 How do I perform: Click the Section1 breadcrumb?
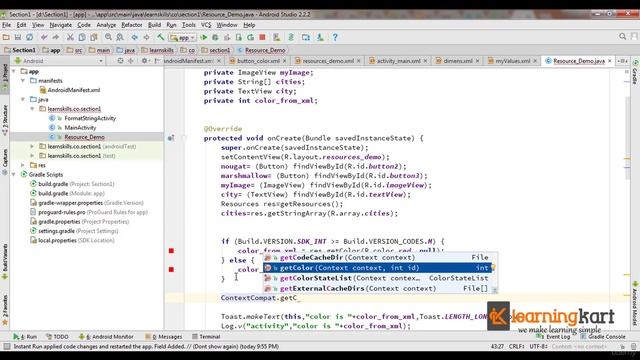click(20, 50)
